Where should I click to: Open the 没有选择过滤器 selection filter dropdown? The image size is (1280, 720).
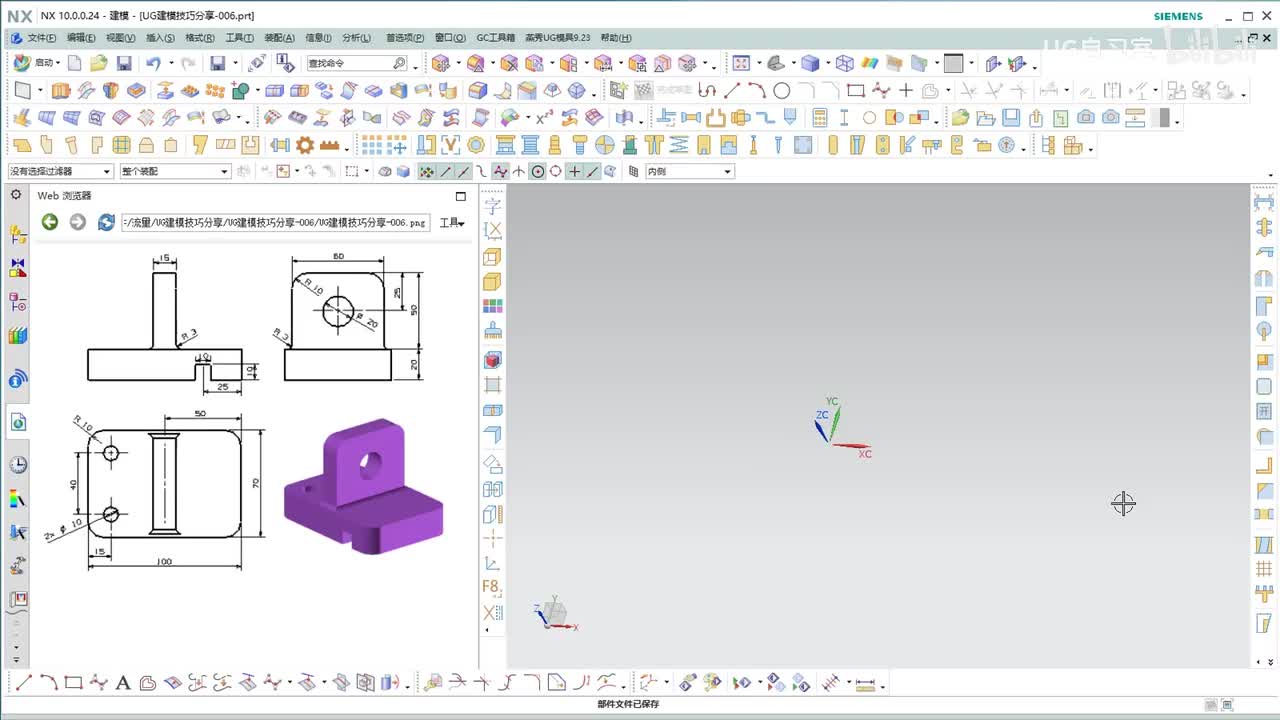pos(61,171)
